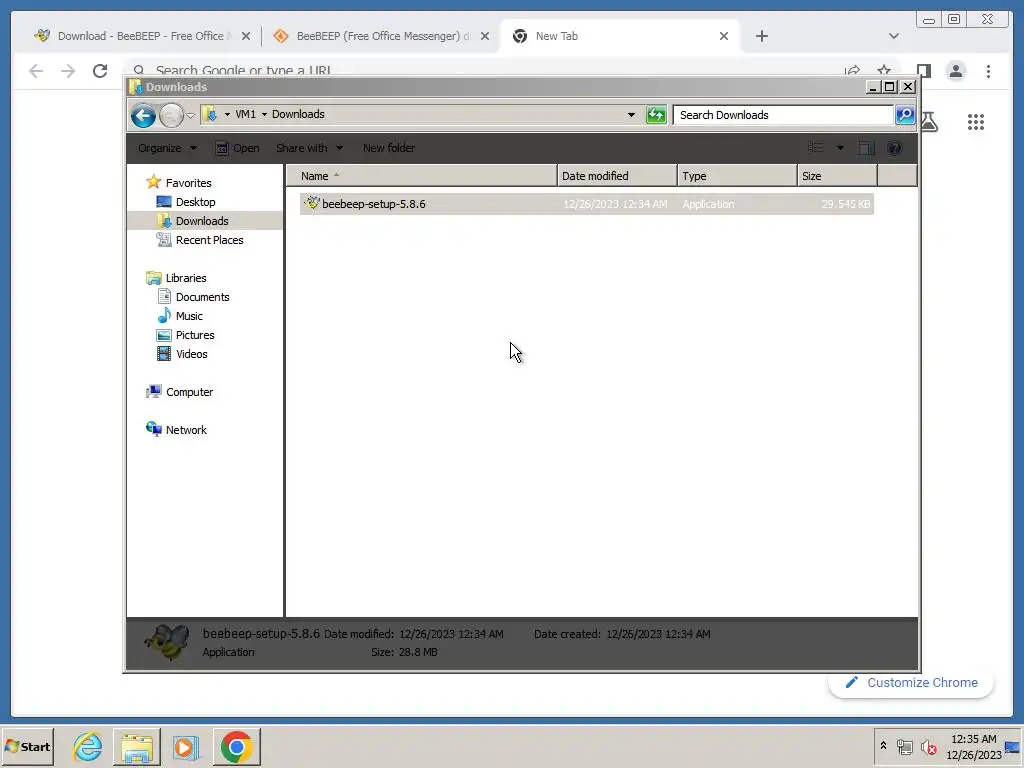This screenshot has height=768, width=1024.
Task: Click the Explorer forward navigation arrow
Action: click(x=171, y=116)
